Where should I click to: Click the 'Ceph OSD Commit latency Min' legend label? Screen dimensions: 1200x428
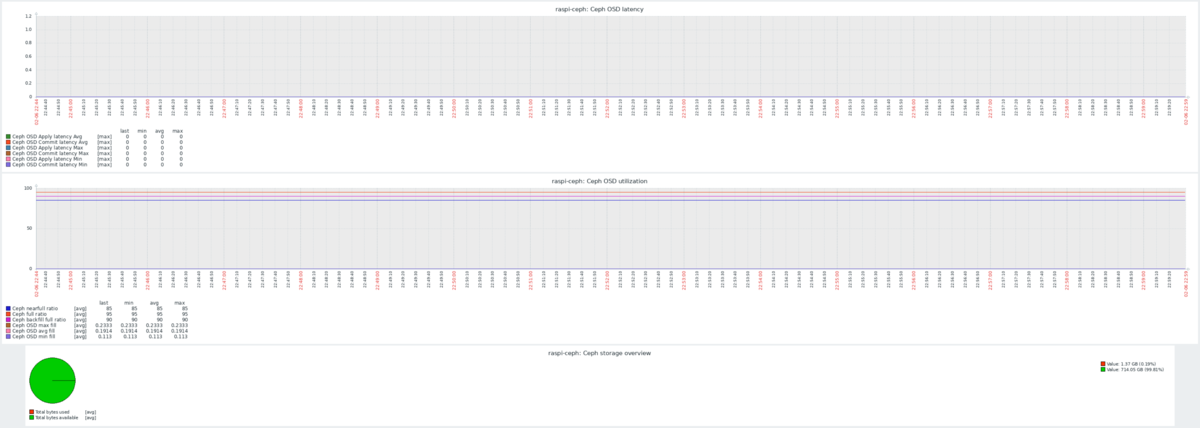click(x=50, y=165)
